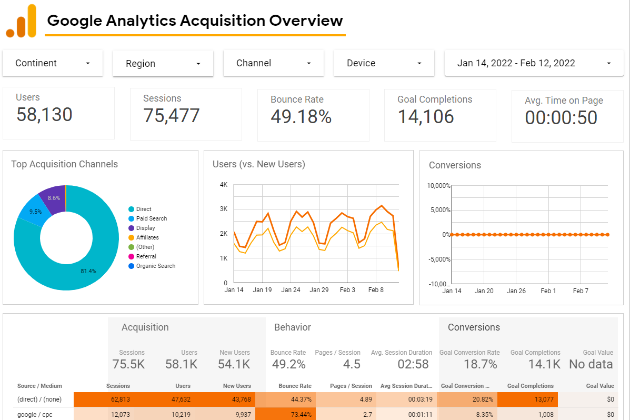This screenshot has width=630, height=420.
Task: Select the (direct) / (none) table row
Action: pos(315,400)
